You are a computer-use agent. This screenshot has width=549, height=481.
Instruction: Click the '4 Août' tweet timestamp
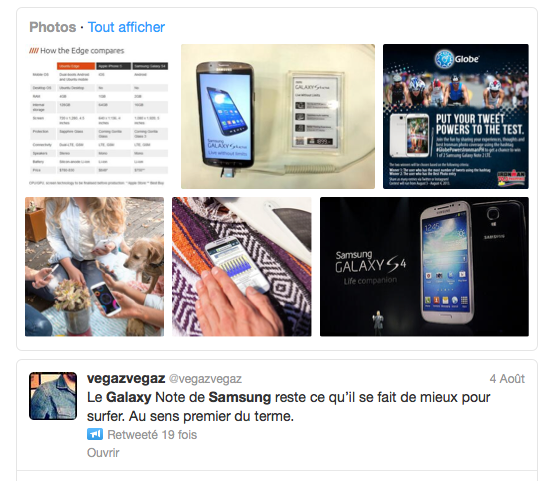pos(507,378)
